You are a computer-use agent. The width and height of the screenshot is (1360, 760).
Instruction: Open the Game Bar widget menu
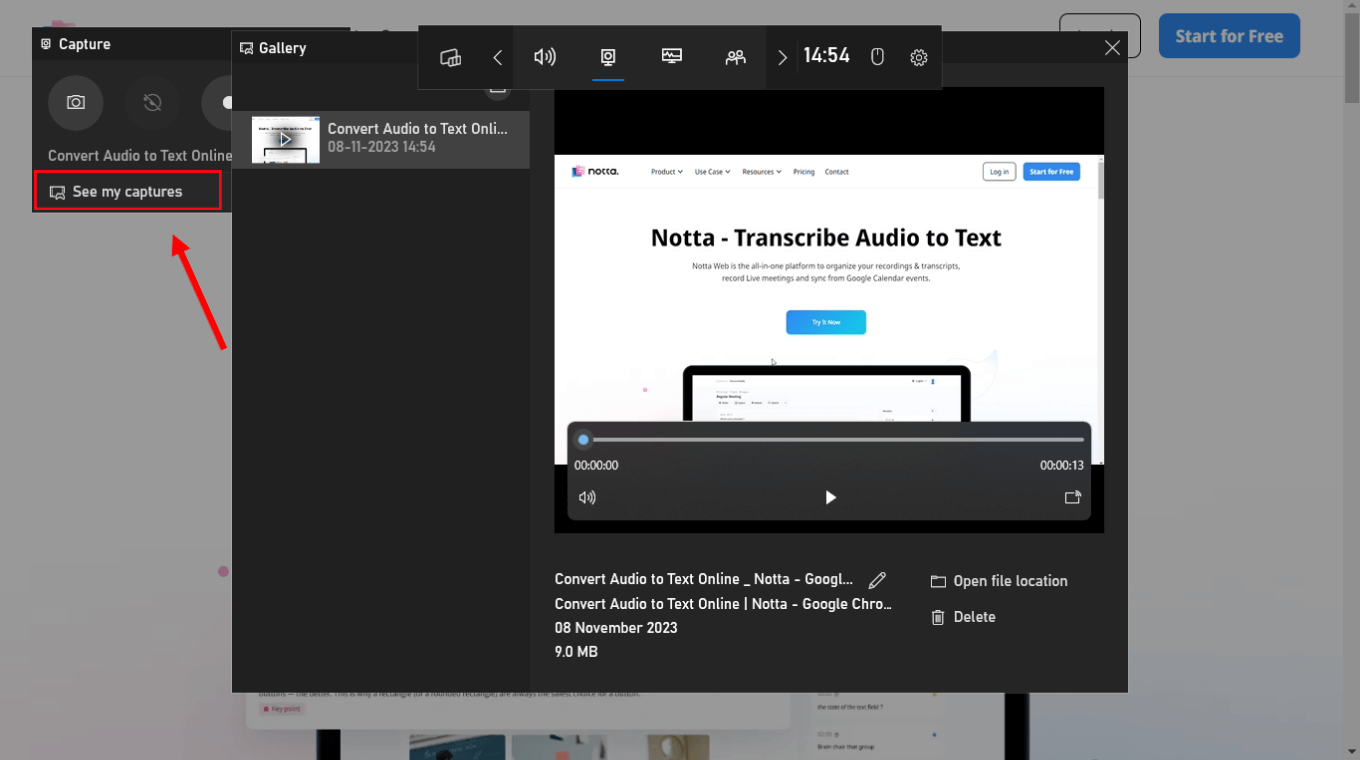tap(450, 57)
